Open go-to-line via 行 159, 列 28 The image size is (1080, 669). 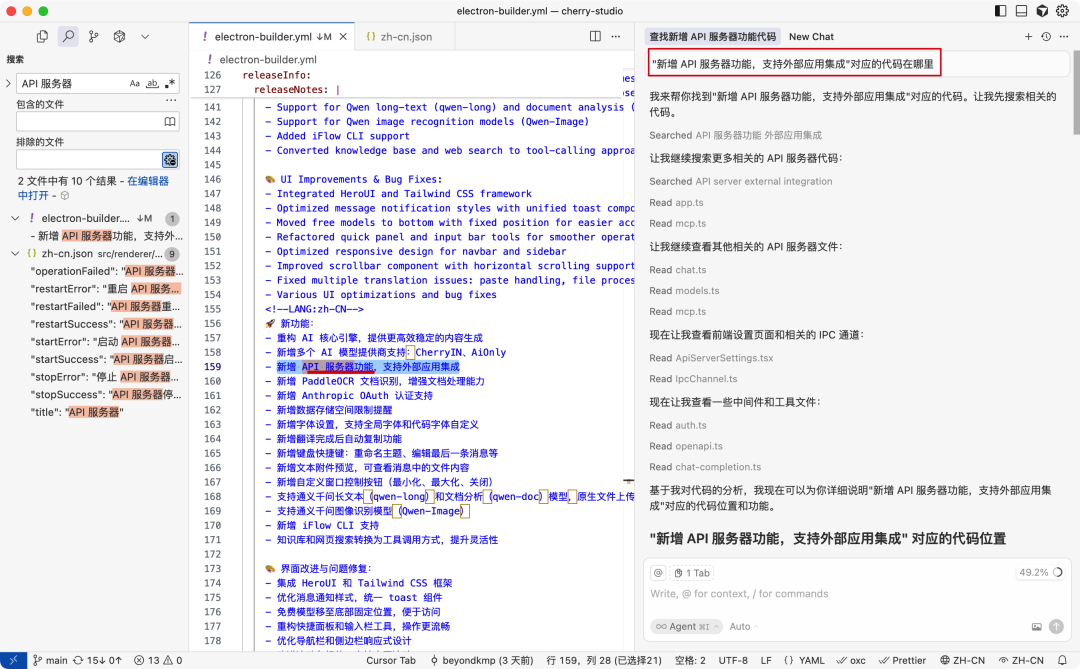(x=603, y=660)
